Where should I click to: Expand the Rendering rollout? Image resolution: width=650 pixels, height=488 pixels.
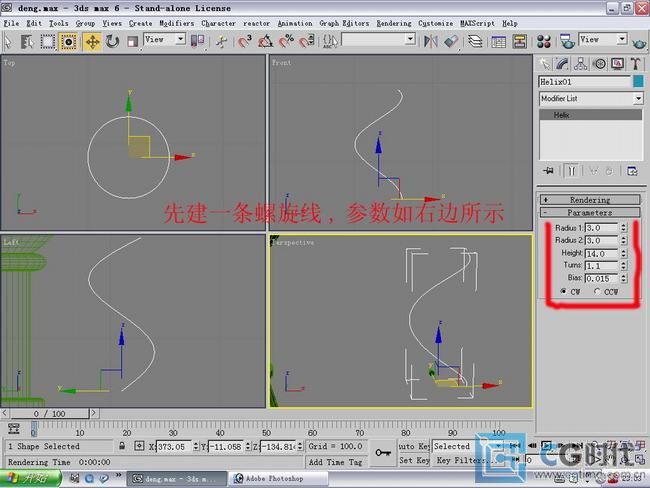[590, 200]
